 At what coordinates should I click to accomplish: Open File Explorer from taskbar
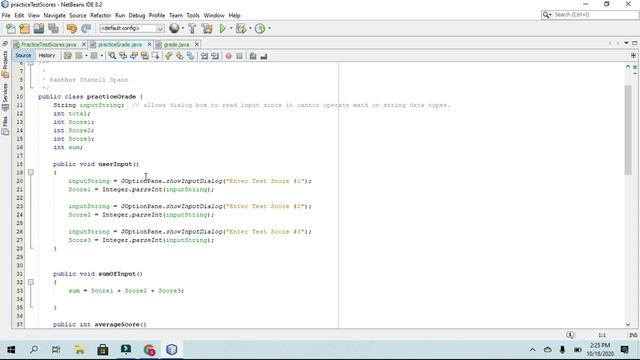tap(80, 350)
